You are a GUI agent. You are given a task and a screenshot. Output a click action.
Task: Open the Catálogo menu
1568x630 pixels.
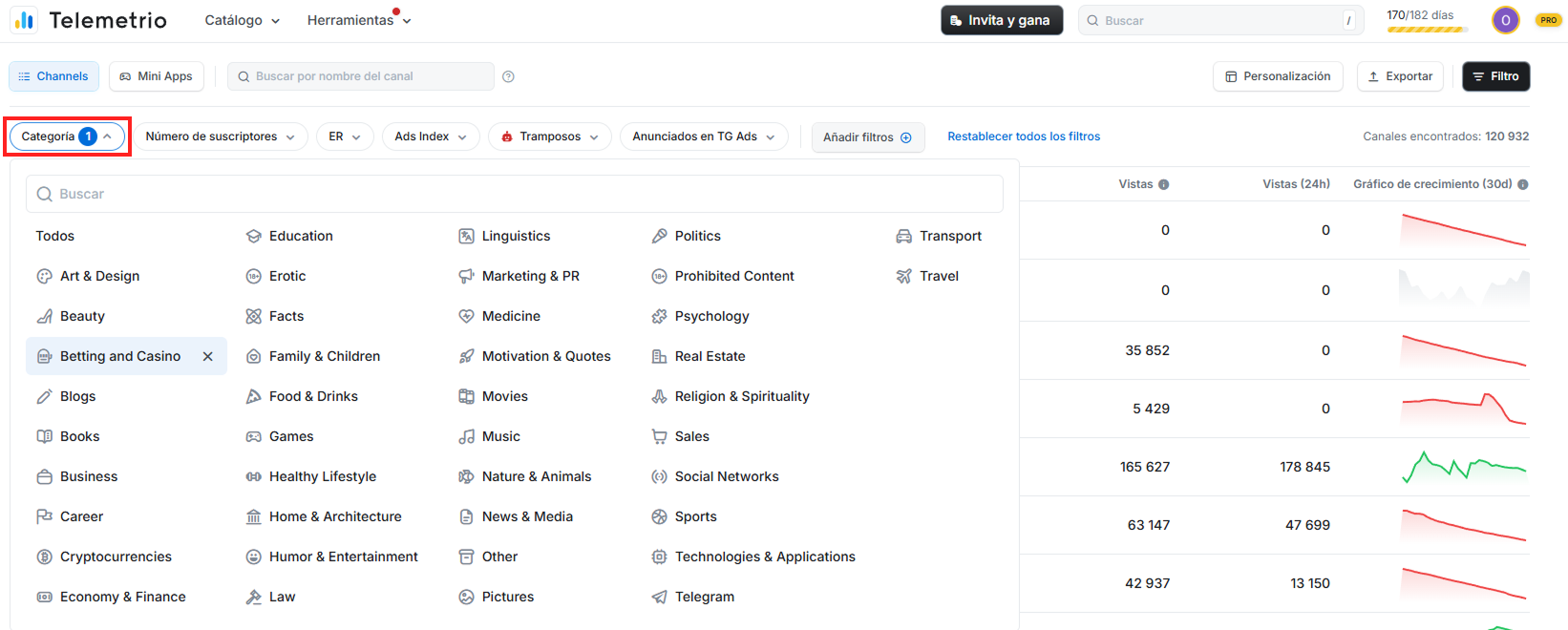(242, 20)
